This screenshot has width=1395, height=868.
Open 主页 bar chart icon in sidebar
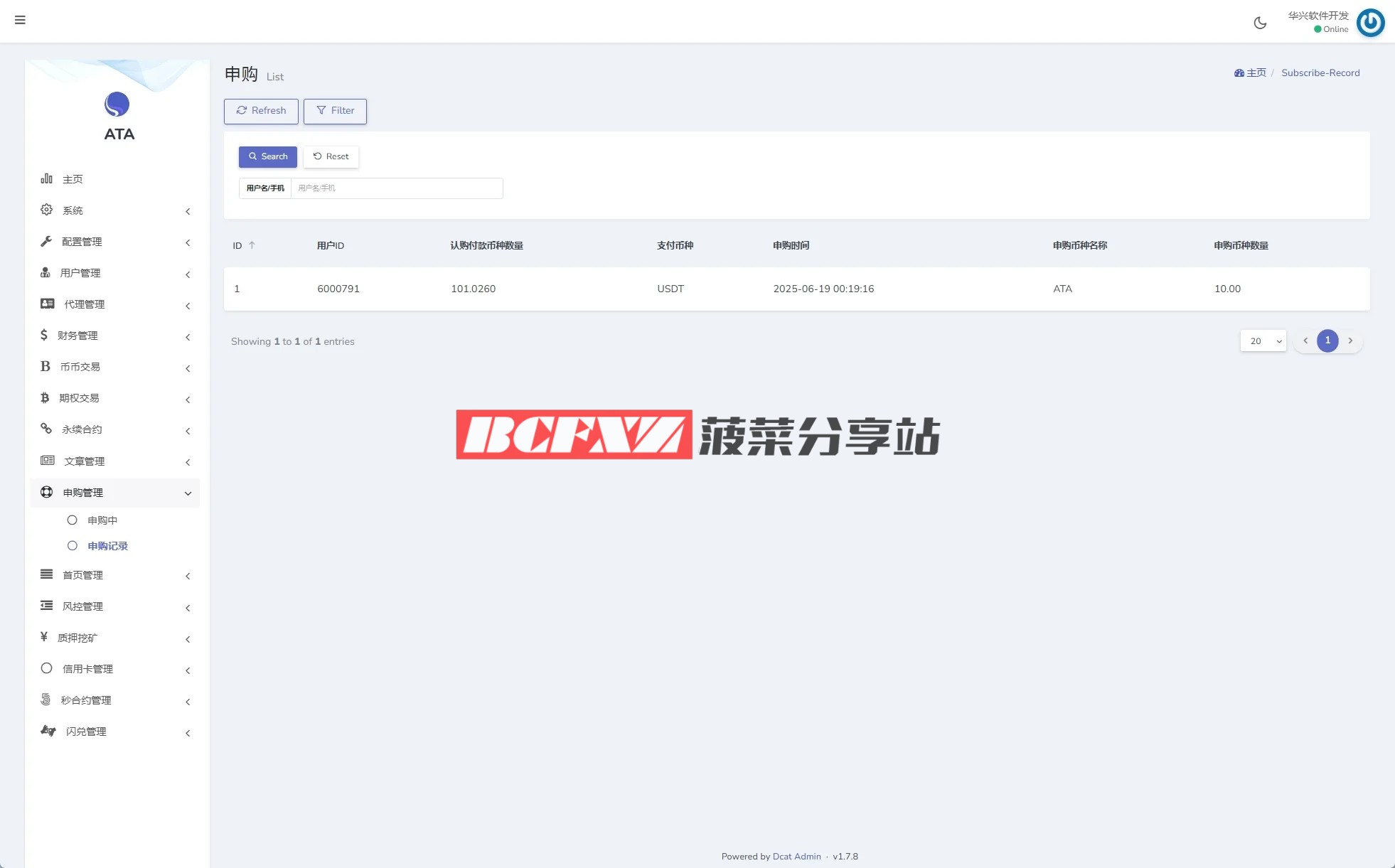[x=47, y=178]
